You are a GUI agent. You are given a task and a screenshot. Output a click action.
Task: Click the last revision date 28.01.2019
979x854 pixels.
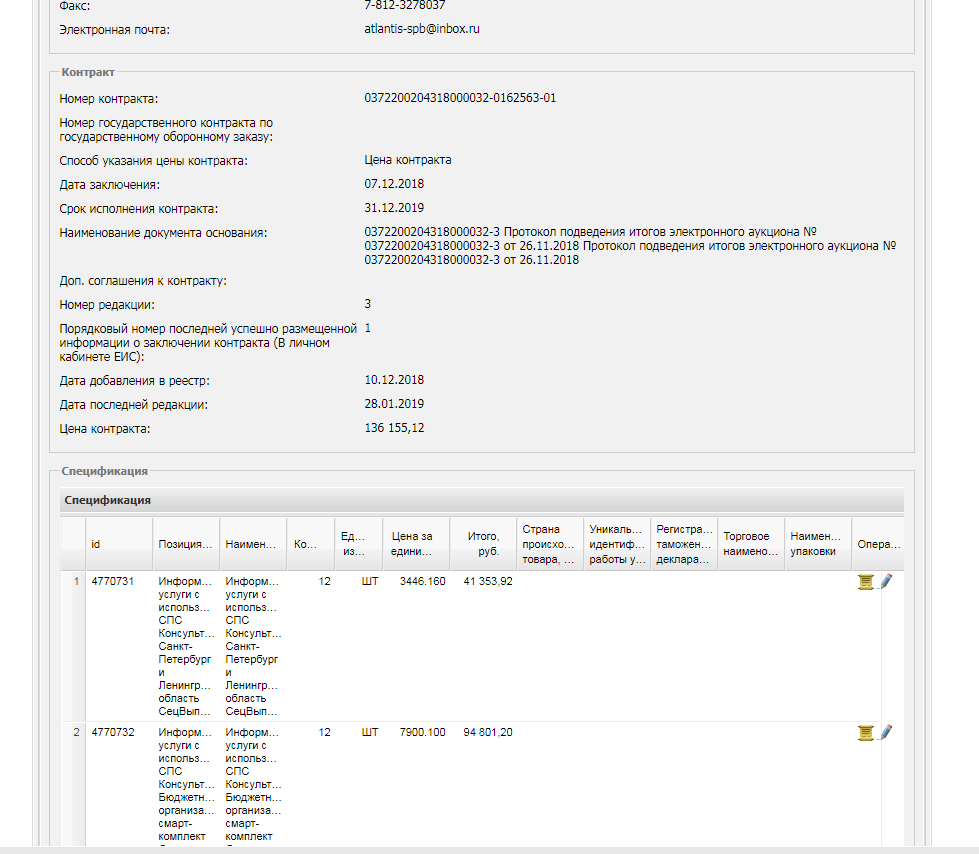tap(394, 404)
